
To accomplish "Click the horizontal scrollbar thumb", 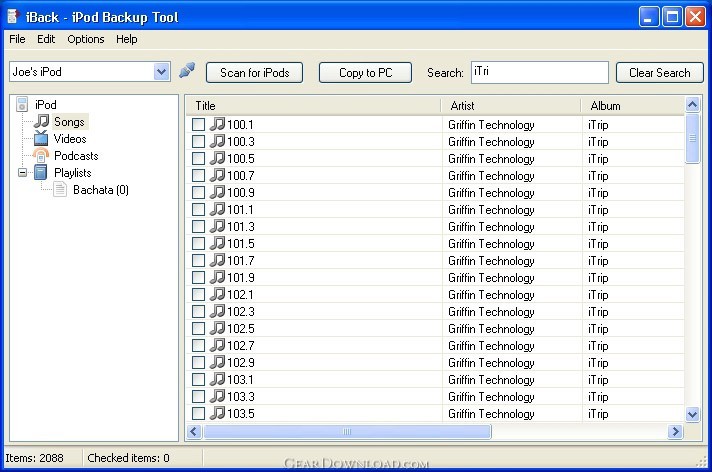I will coord(347,431).
